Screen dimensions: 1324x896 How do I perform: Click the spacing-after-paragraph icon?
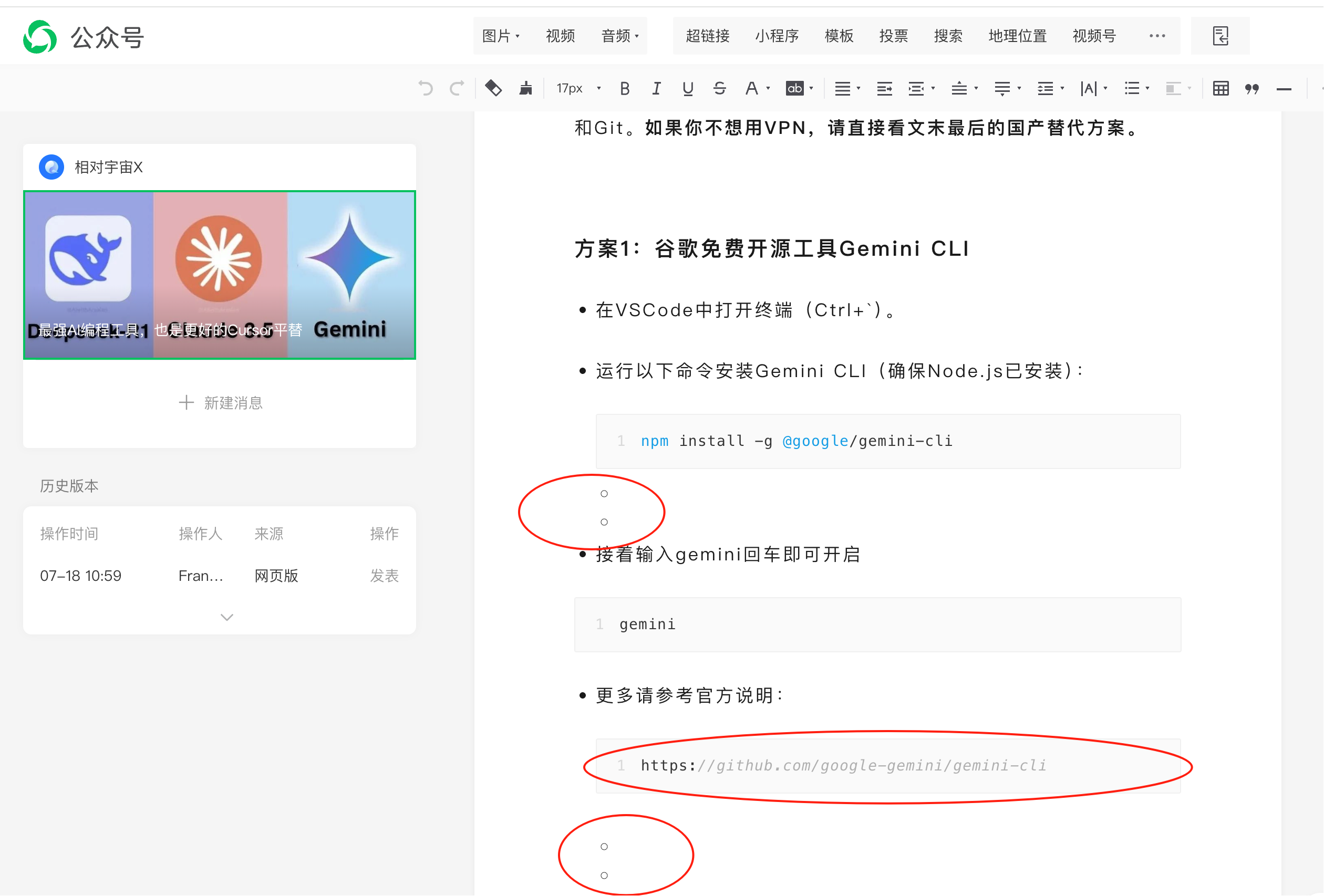click(x=1002, y=88)
